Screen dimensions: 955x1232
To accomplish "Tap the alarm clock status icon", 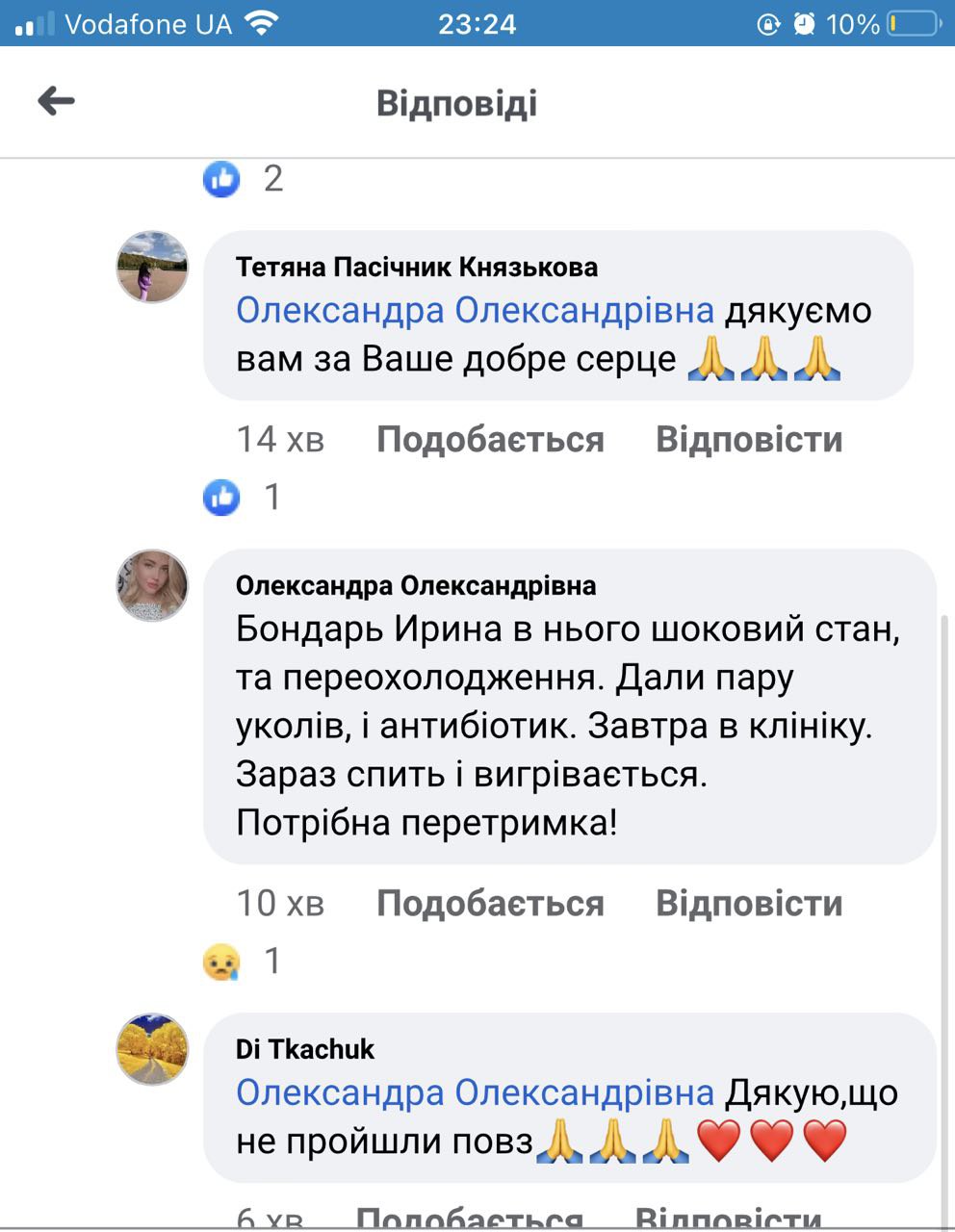I will click(x=804, y=23).
